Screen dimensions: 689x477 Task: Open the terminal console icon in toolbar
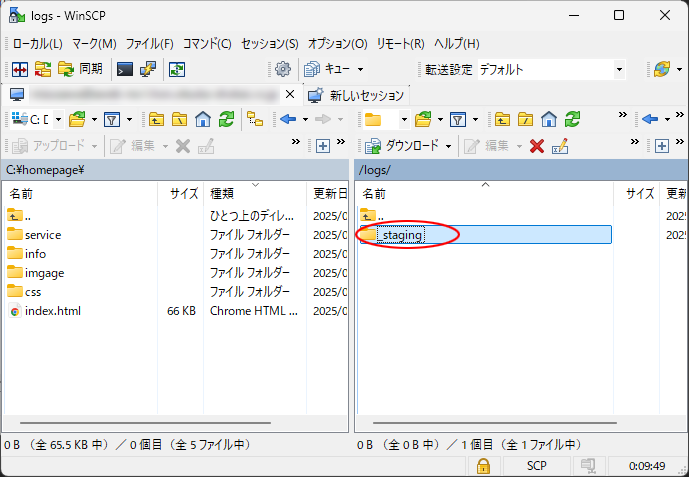125,69
